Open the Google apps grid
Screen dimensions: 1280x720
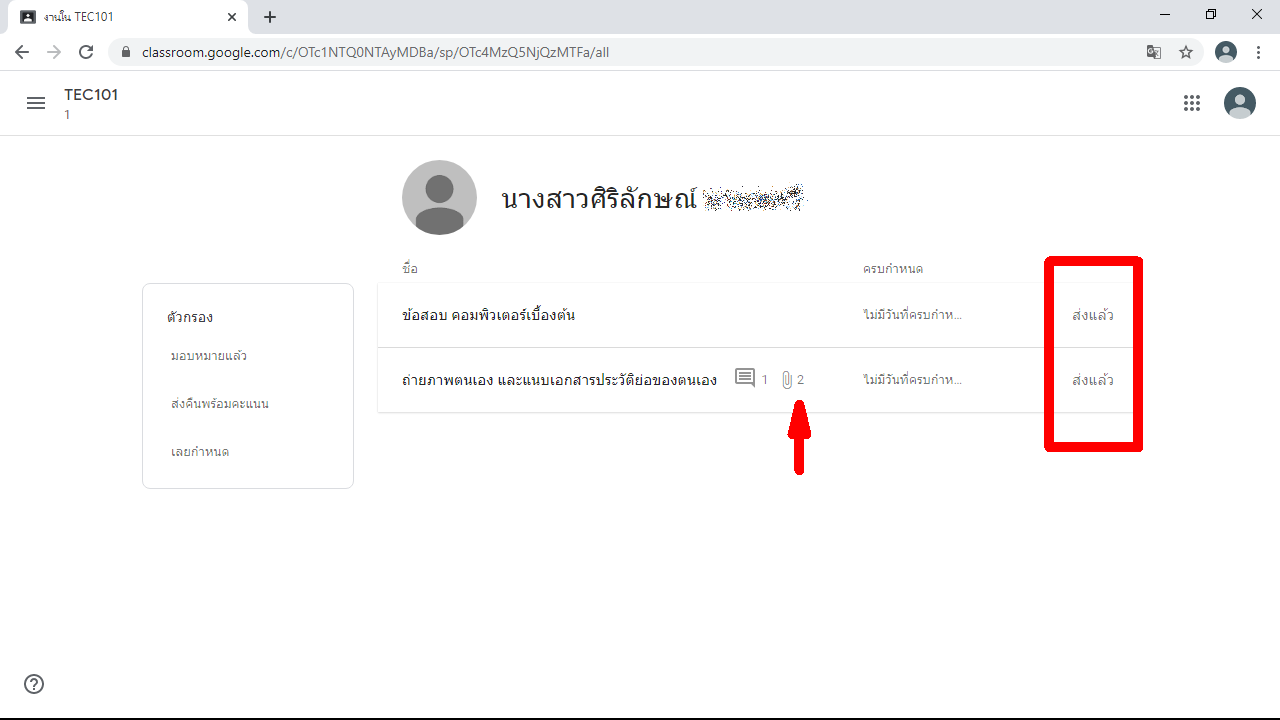(1191, 103)
